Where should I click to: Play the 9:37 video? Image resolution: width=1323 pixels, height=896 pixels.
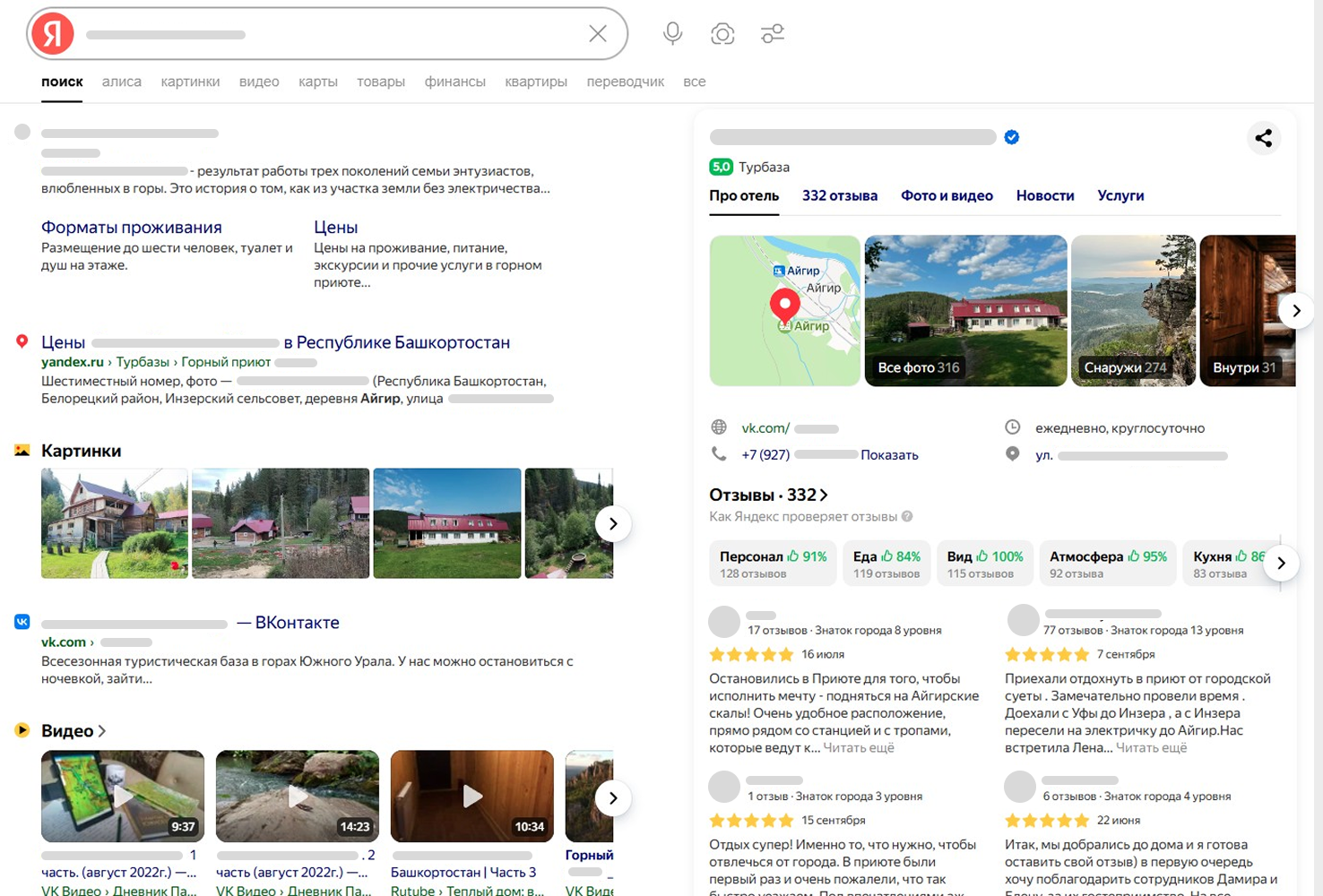(x=123, y=797)
